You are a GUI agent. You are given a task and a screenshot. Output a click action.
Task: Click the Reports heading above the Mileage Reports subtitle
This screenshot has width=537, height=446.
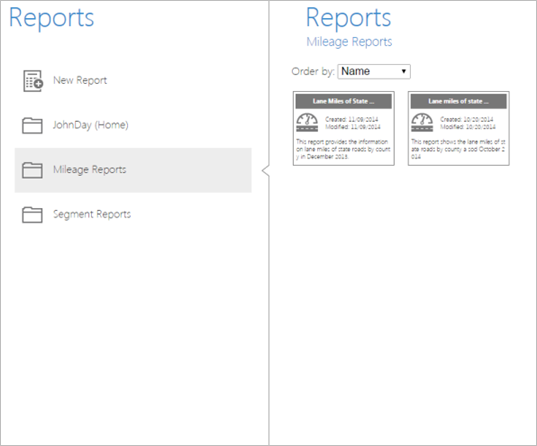pos(348,17)
